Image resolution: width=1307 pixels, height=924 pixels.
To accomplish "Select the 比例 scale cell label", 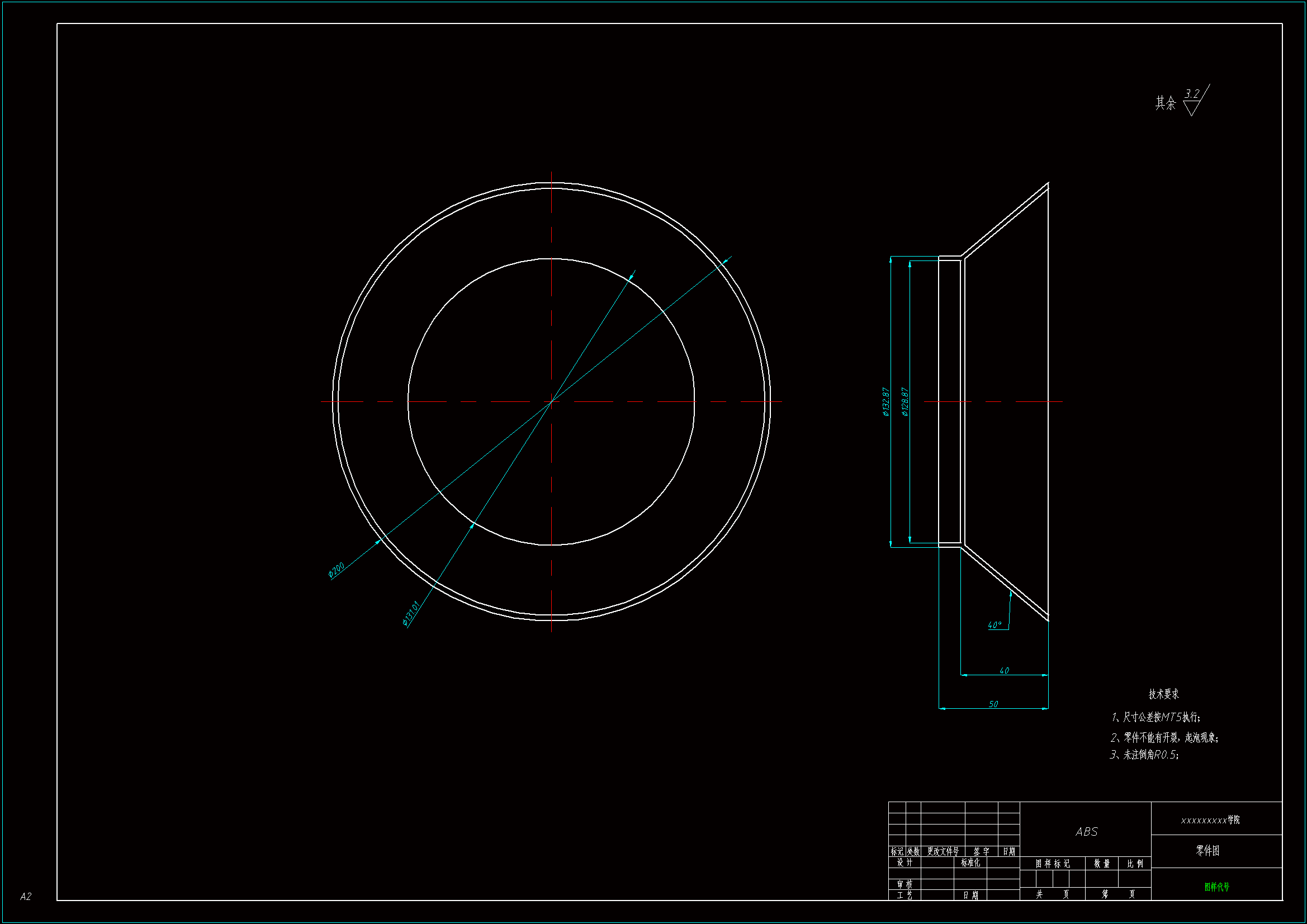I will (x=1134, y=864).
